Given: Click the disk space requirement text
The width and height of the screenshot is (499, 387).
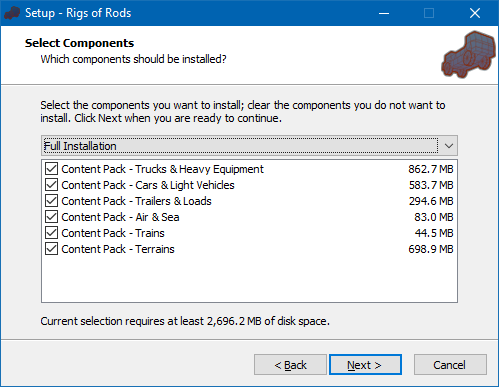Looking at the screenshot, I should coord(185,321).
